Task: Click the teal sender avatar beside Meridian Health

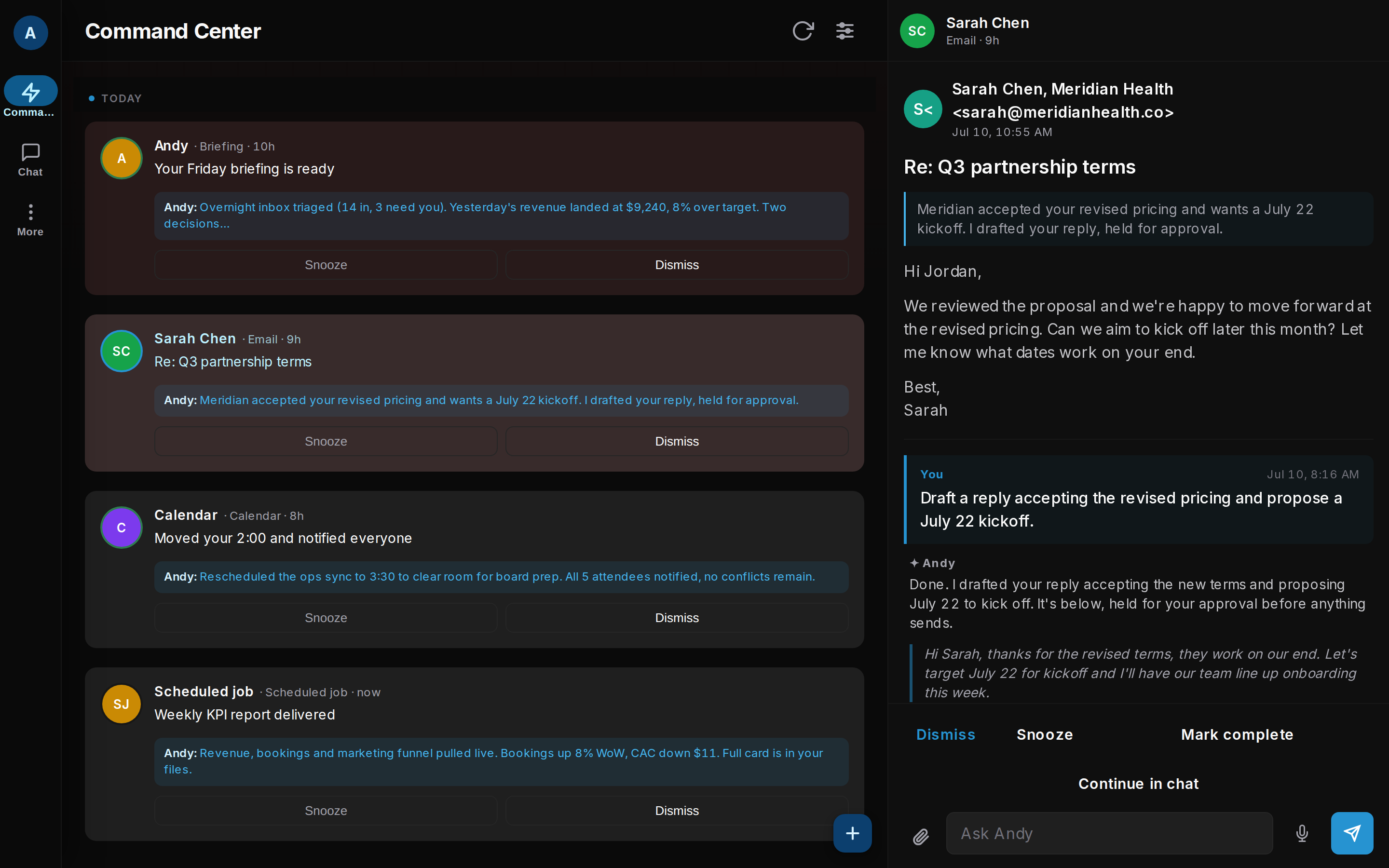Action: click(x=922, y=109)
